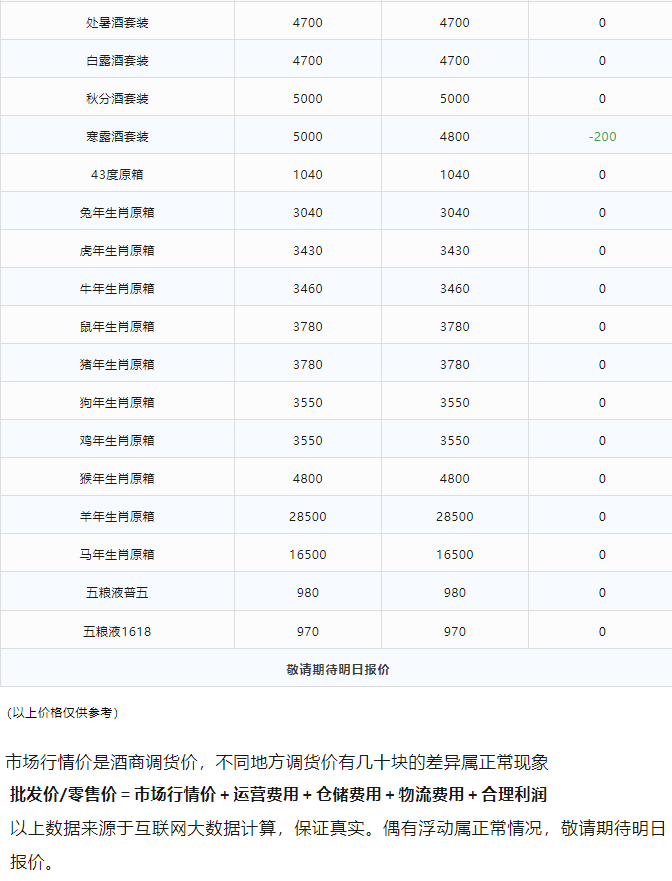
Task: Select the 市场行情价是酒商调货价 sentence
Action: pos(277,762)
